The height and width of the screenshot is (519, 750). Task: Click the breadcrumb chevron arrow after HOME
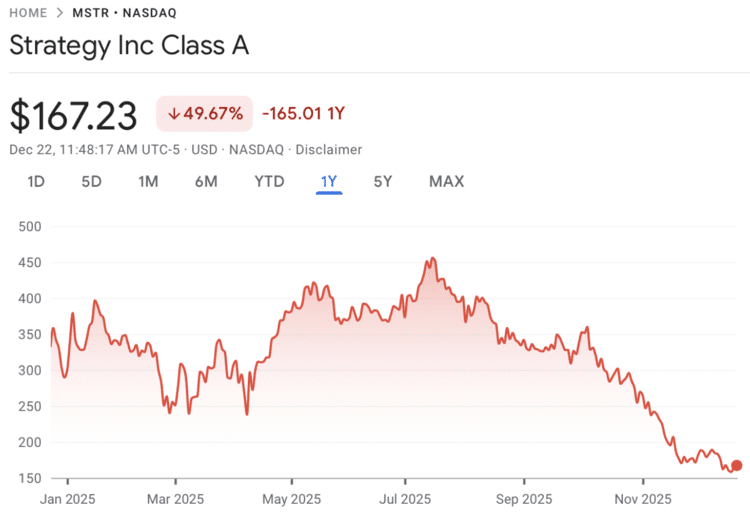(60, 14)
